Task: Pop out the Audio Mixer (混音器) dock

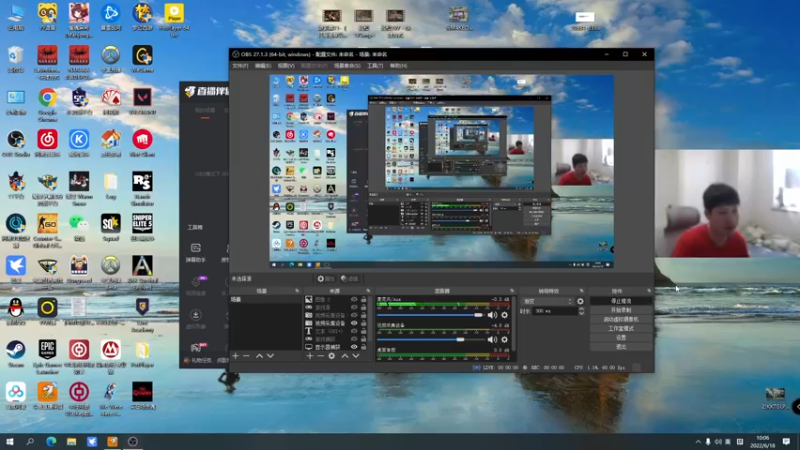Action: coord(511,291)
